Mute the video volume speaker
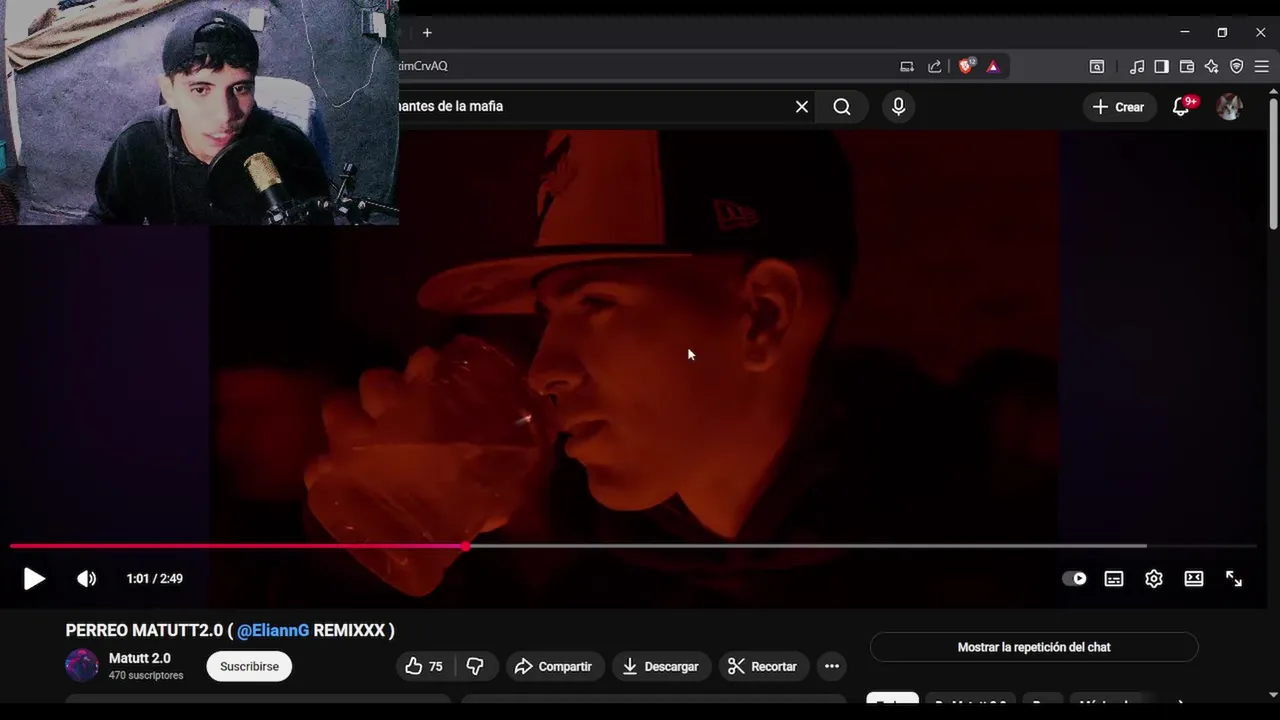 click(87, 579)
